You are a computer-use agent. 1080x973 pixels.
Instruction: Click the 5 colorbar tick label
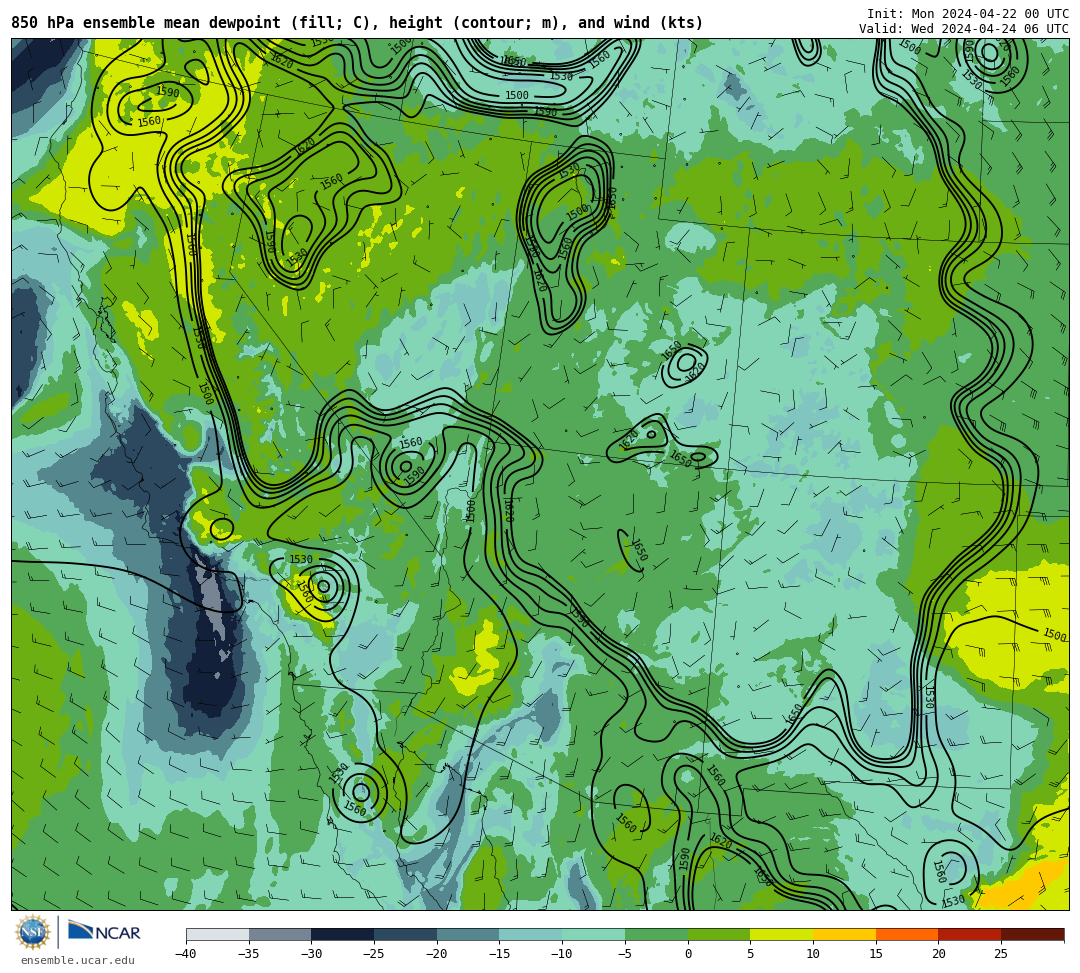click(751, 954)
